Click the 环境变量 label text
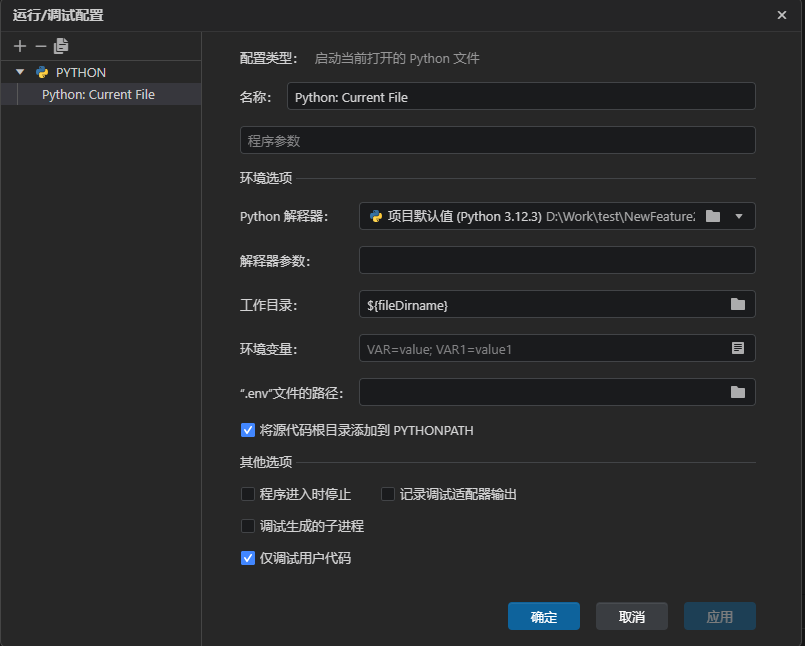The height and width of the screenshot is (646, 805). 269,349
